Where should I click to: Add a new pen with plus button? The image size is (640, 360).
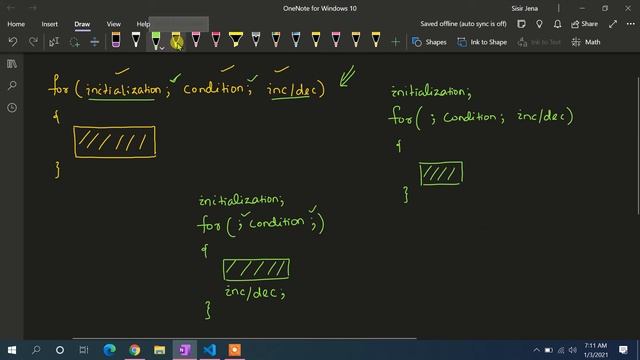pyautogui.click(x=395, y=42)
